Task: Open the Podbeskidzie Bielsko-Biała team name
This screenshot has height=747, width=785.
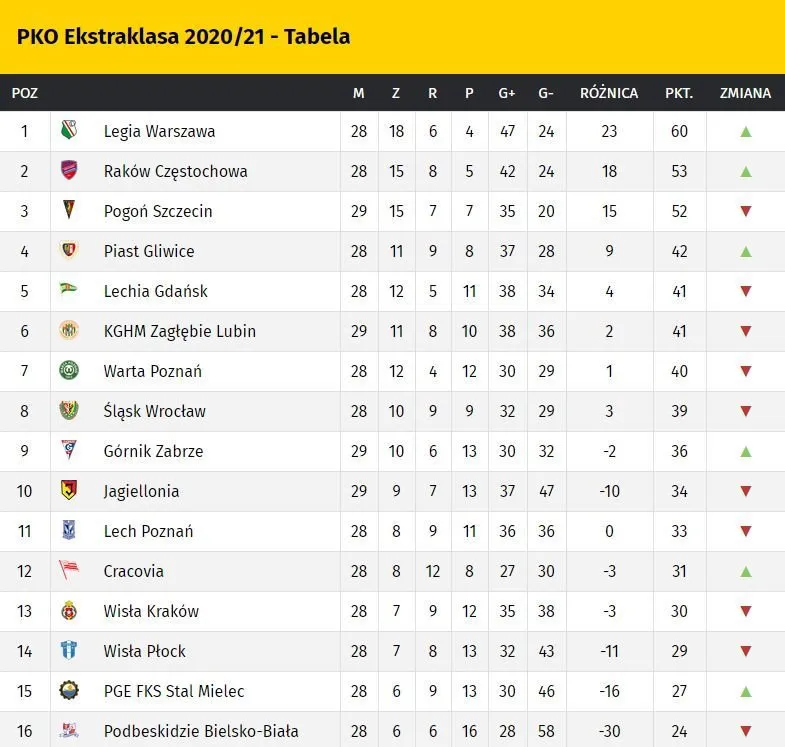Action: pyautogui.click(x=201, y=731)
